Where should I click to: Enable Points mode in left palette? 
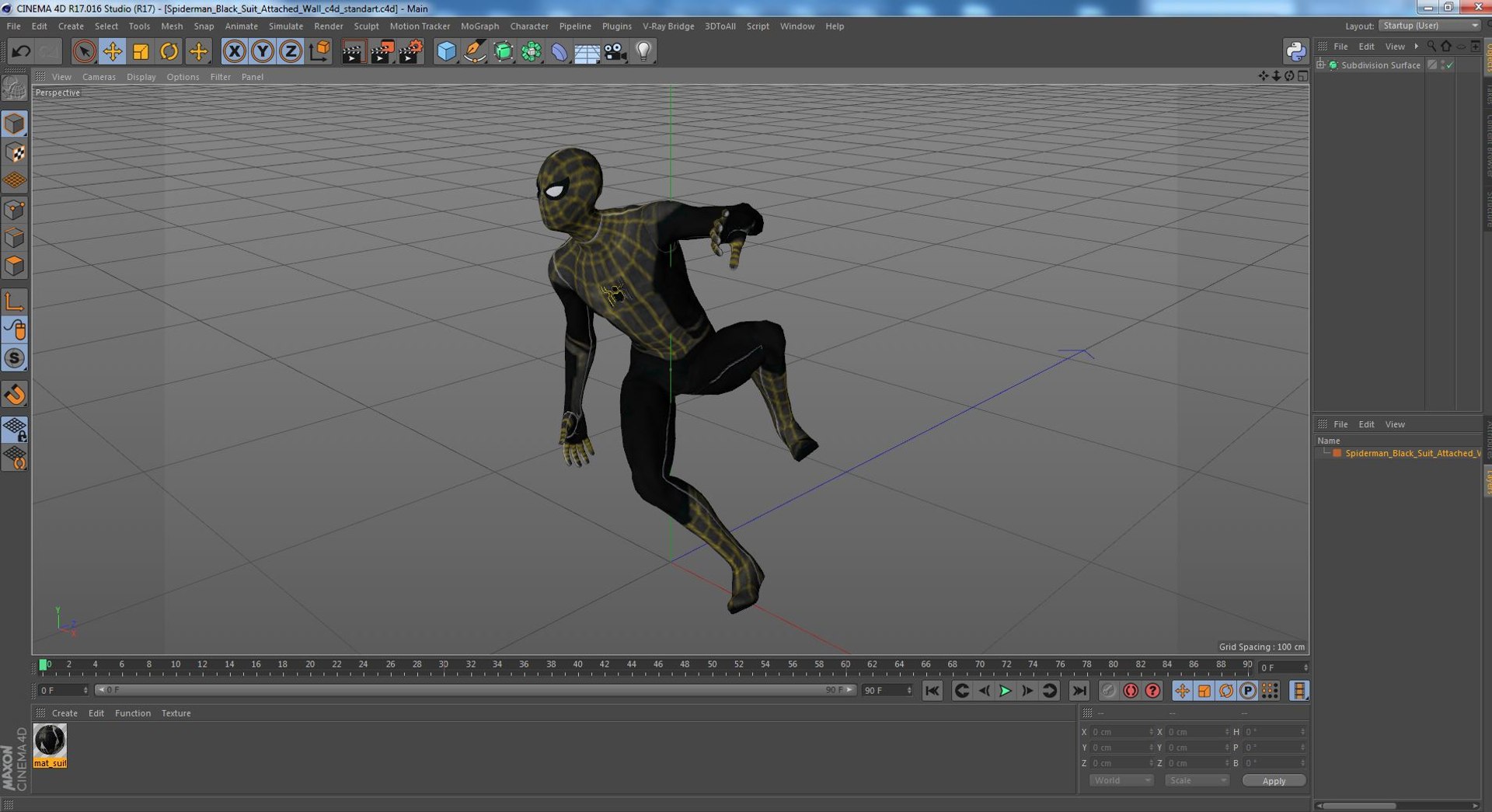click(x=15, y=210)
